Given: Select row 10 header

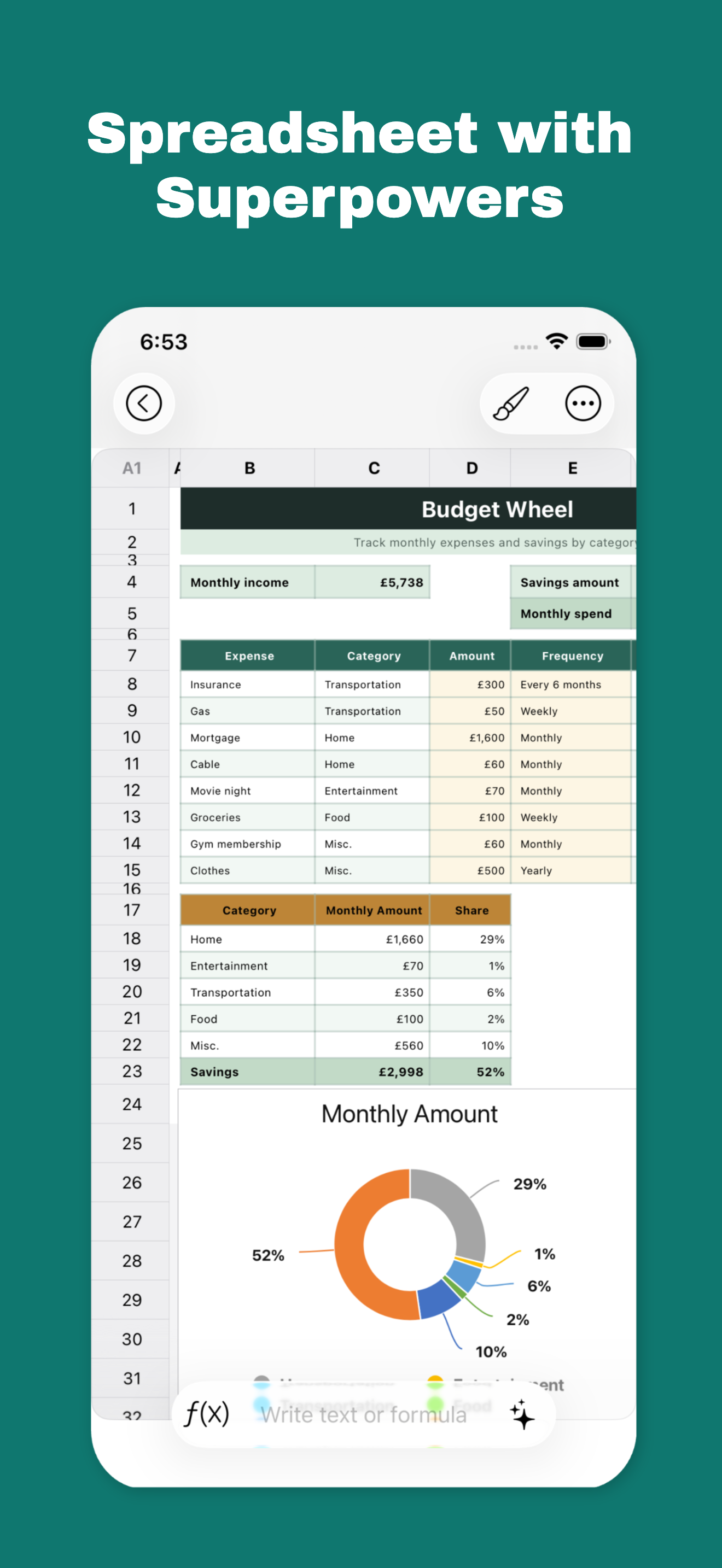Looking at the screenshot, I should pyautogui.click(x=131, y=737).
